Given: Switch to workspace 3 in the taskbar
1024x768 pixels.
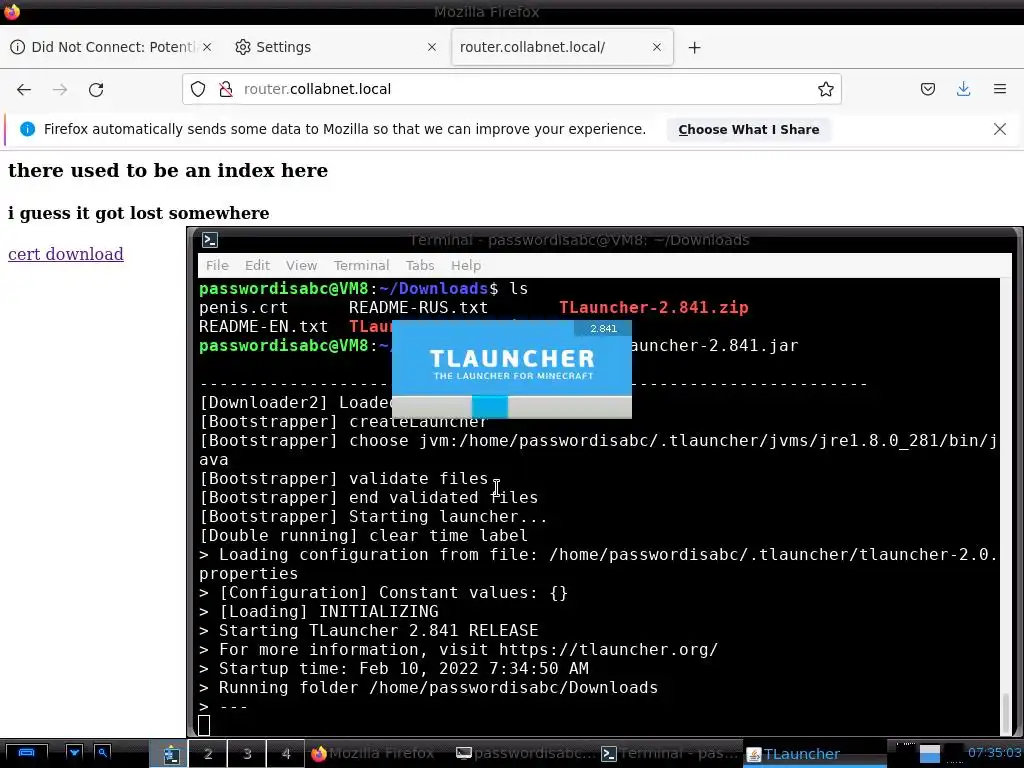Looking at the screenshot, I should [247, 754].
